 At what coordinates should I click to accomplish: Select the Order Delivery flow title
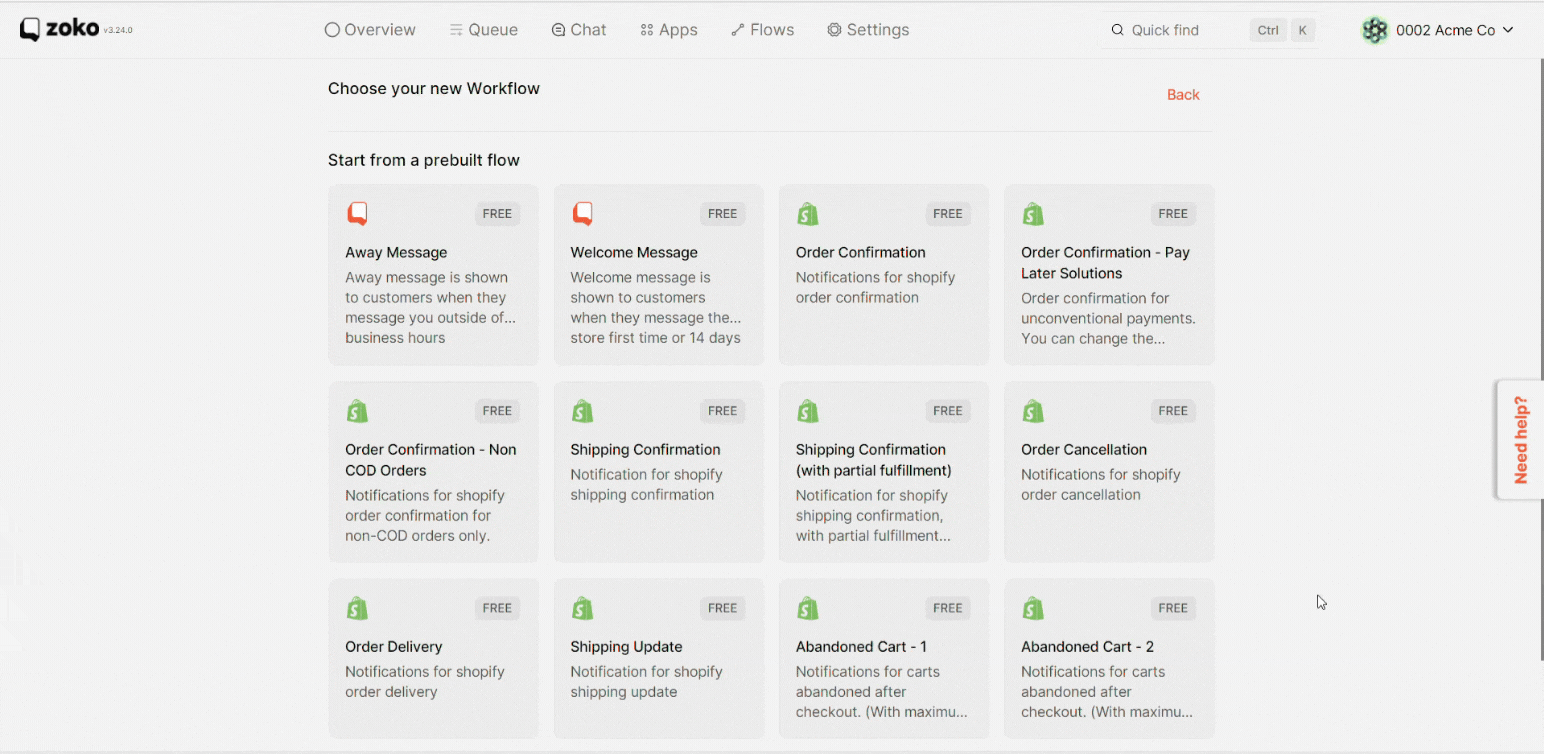[394, 647]
